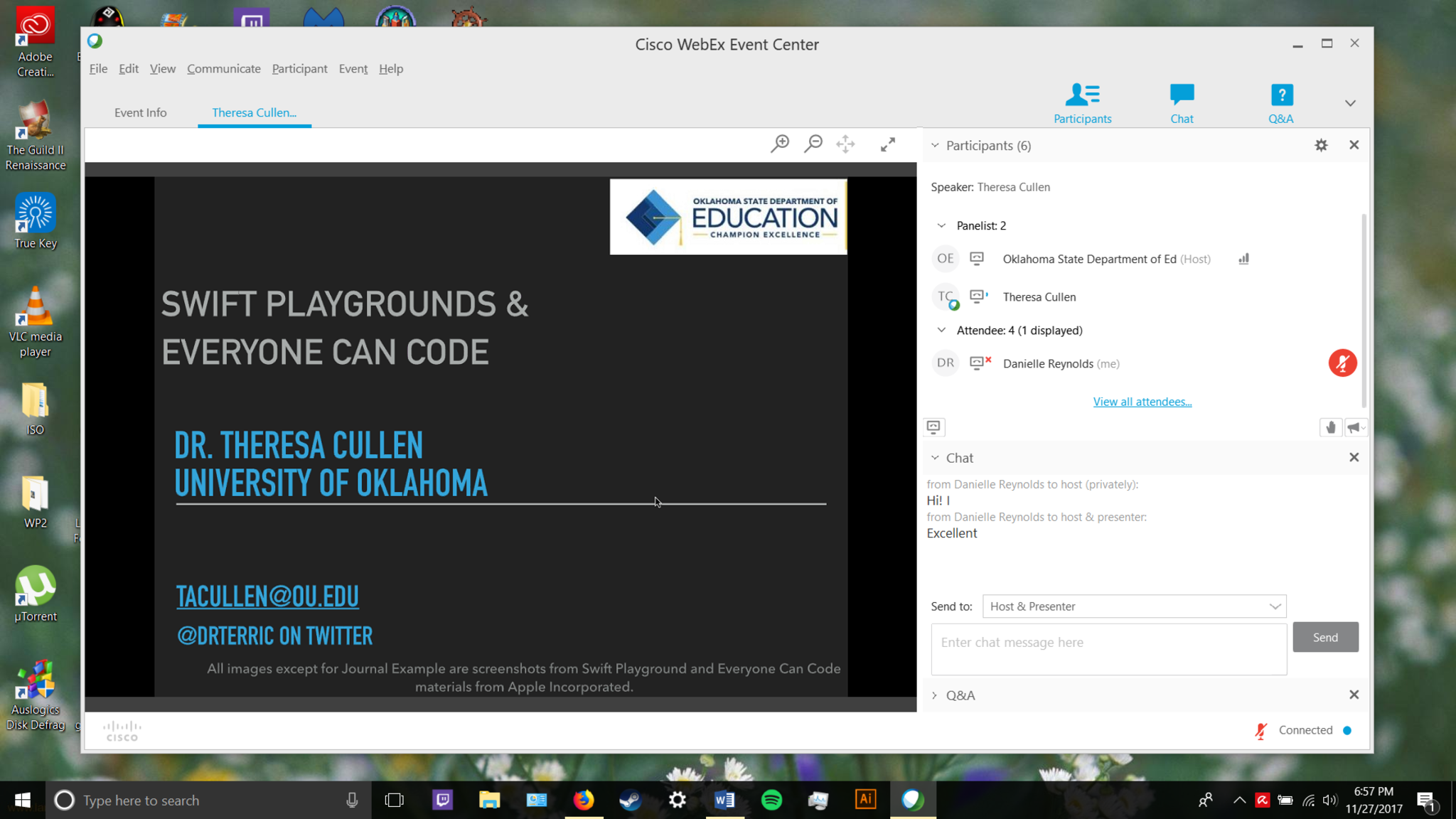The width and height of the screenshot is (1456, 819).
Task: Toggle the Participants panel button
Action: click(x=1082, y=102)
